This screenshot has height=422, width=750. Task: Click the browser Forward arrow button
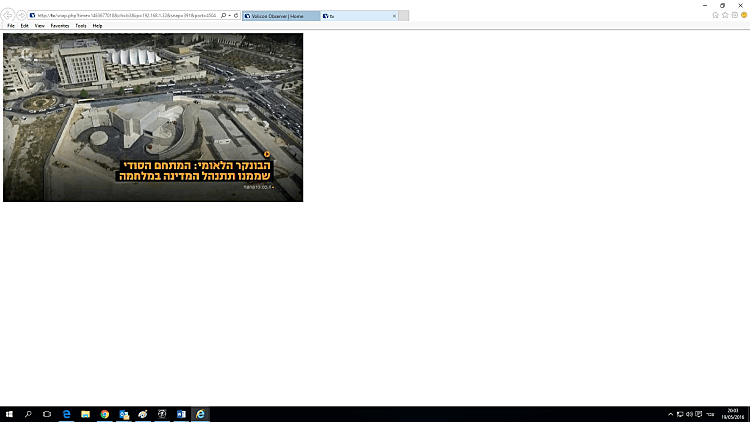pos(20,16)
